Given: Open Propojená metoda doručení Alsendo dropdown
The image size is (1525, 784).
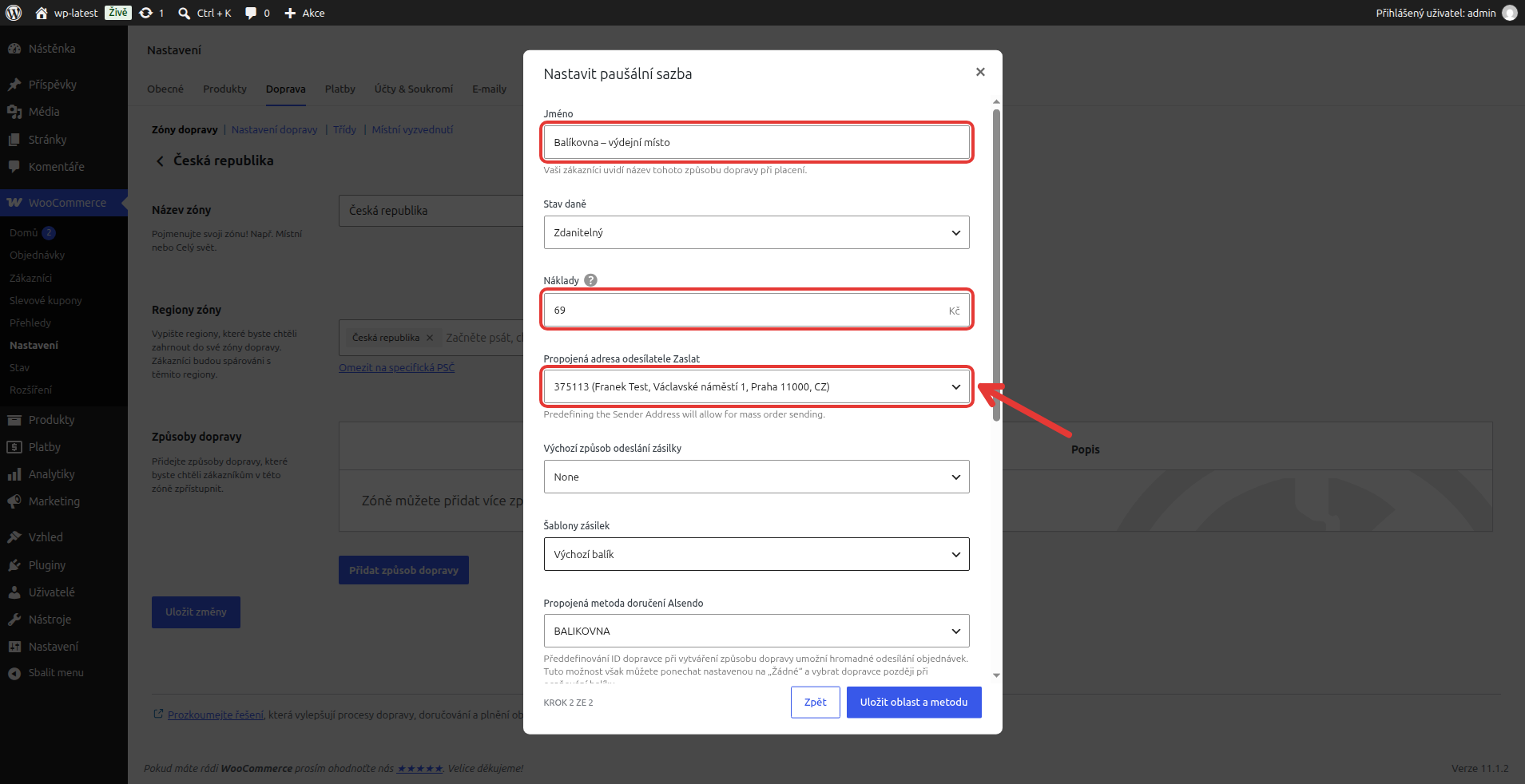Looking at the screenshot, I should coord(757,631).
